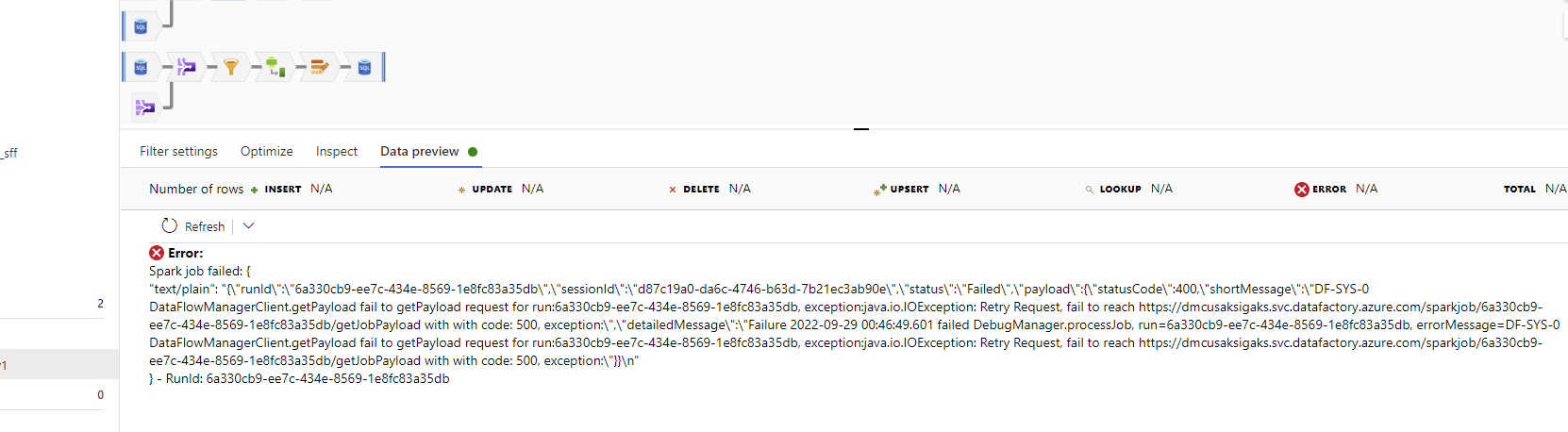Viewport: 1568px width, 432px height.
Task: Switch to the Optimize tab
Action: [267, 151]
